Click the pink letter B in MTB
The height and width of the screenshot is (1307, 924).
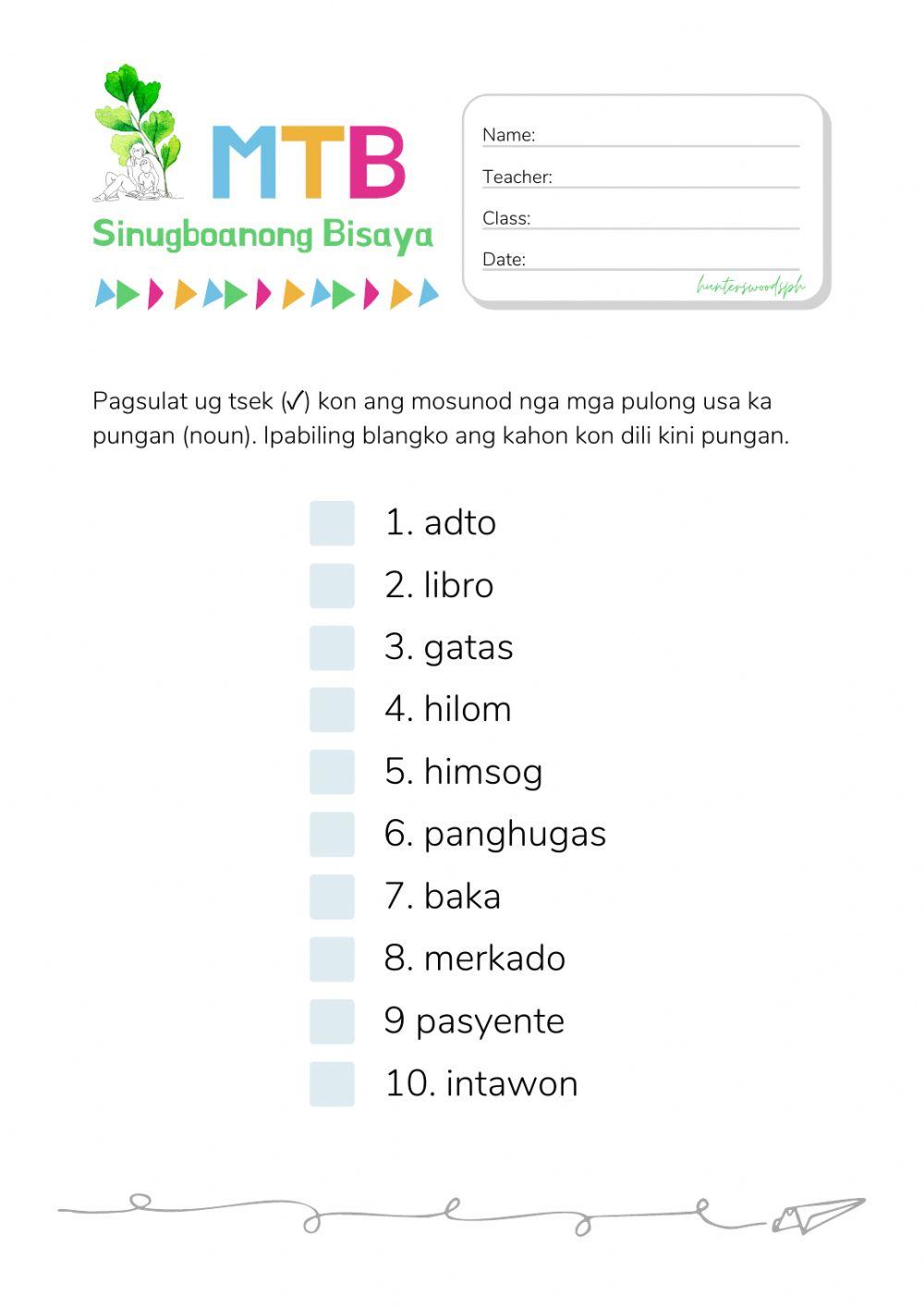coord(377,163)
